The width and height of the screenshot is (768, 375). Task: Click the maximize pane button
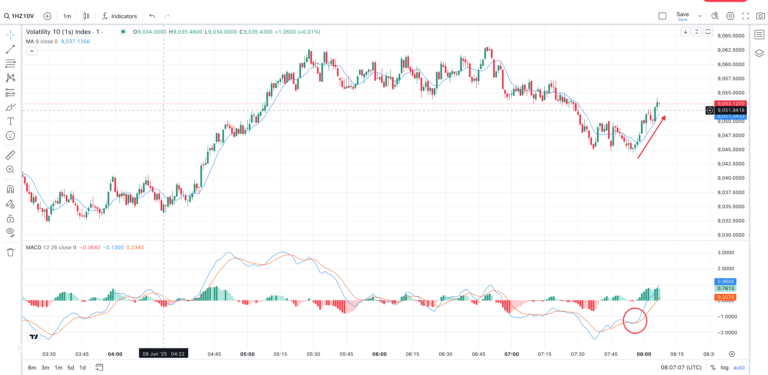click(708, 32)
